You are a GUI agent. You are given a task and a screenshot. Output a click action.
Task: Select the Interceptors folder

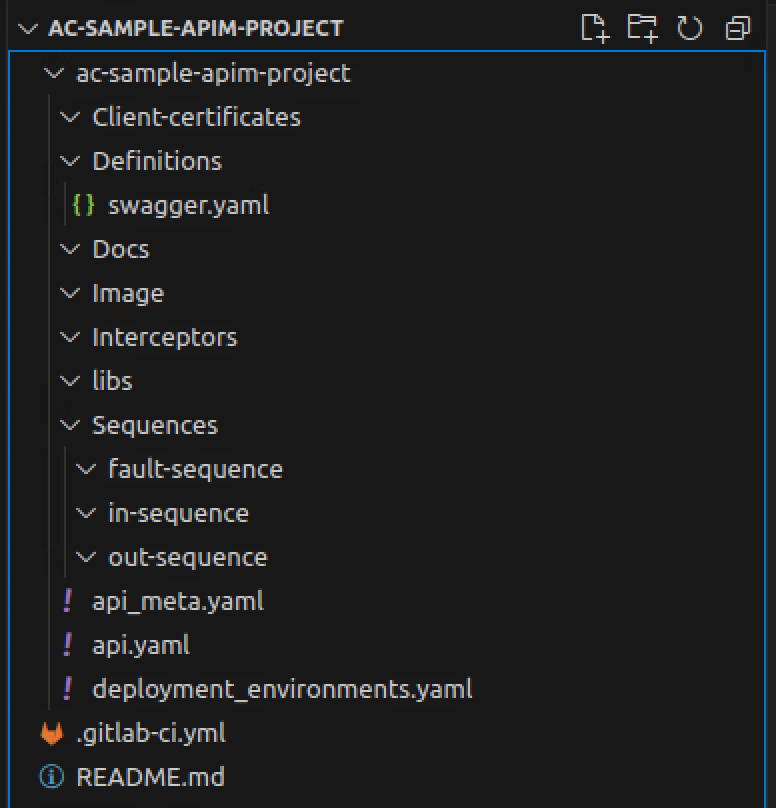(x=164, y=337)
